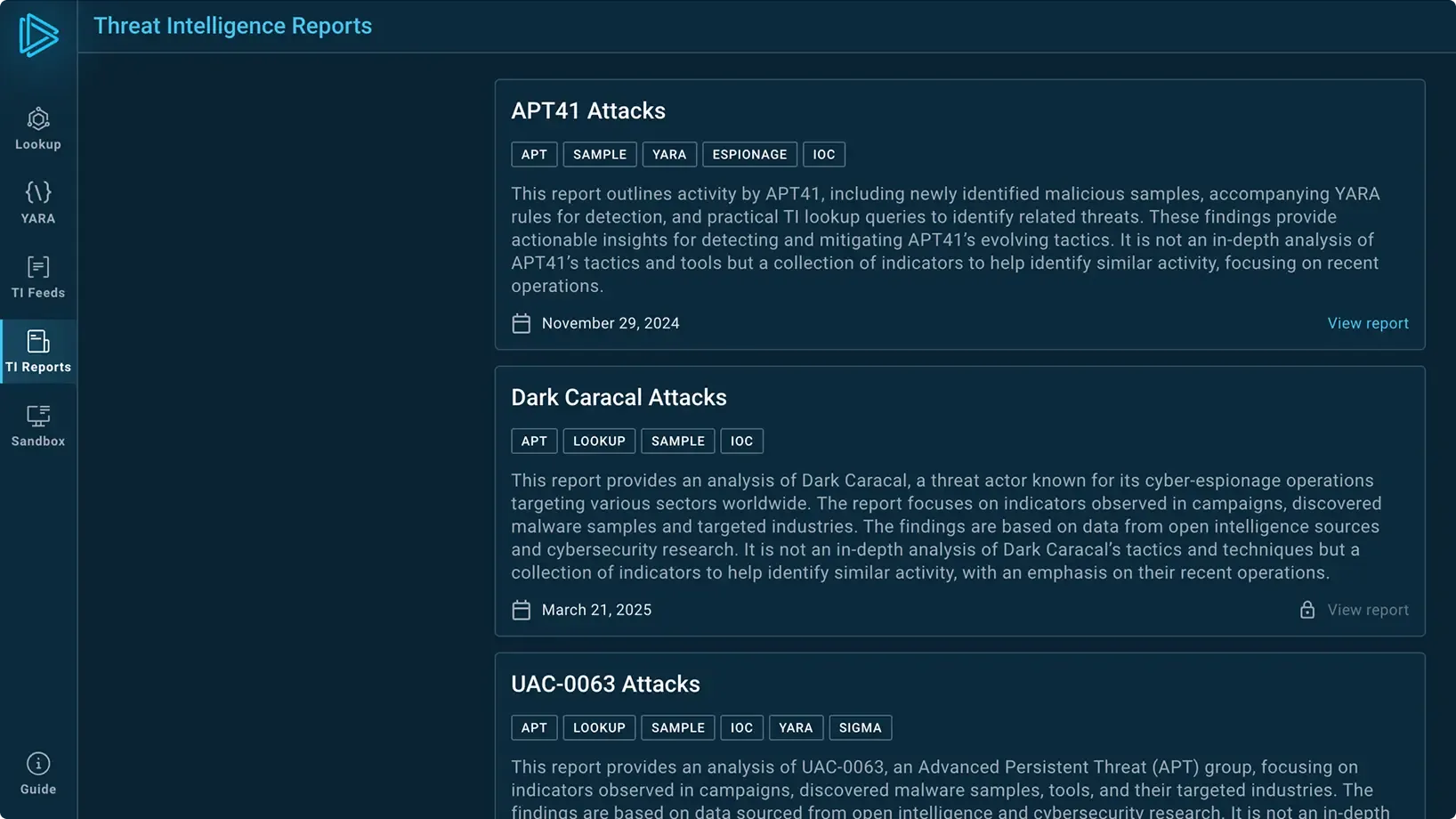Screen dimensions: 1456x819
Task: Open the Lookup section in sidebar
Action: pos(37,128)
